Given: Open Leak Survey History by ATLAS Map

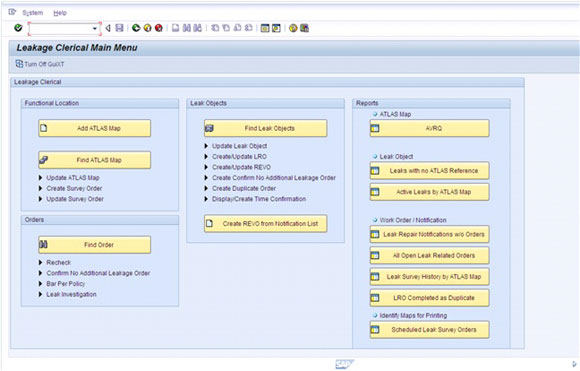Looking at the screenshot, I should click(x=429, y=277).
